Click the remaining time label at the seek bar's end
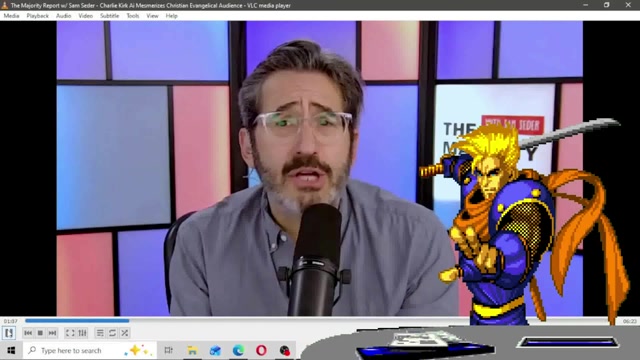 (629, 321)
